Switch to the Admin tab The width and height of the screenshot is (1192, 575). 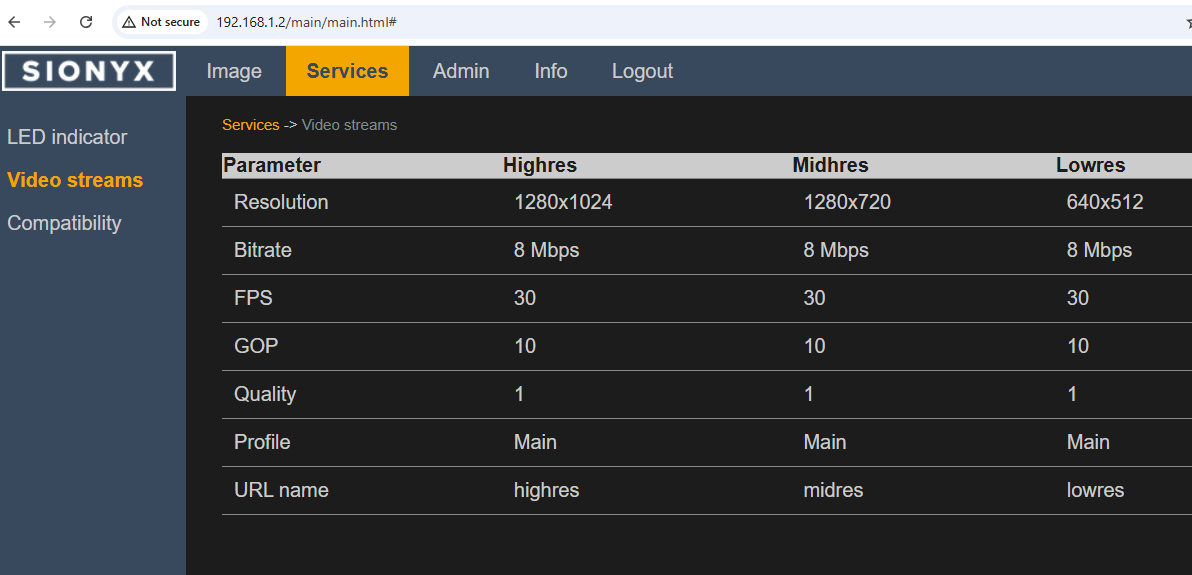[461, 71]
